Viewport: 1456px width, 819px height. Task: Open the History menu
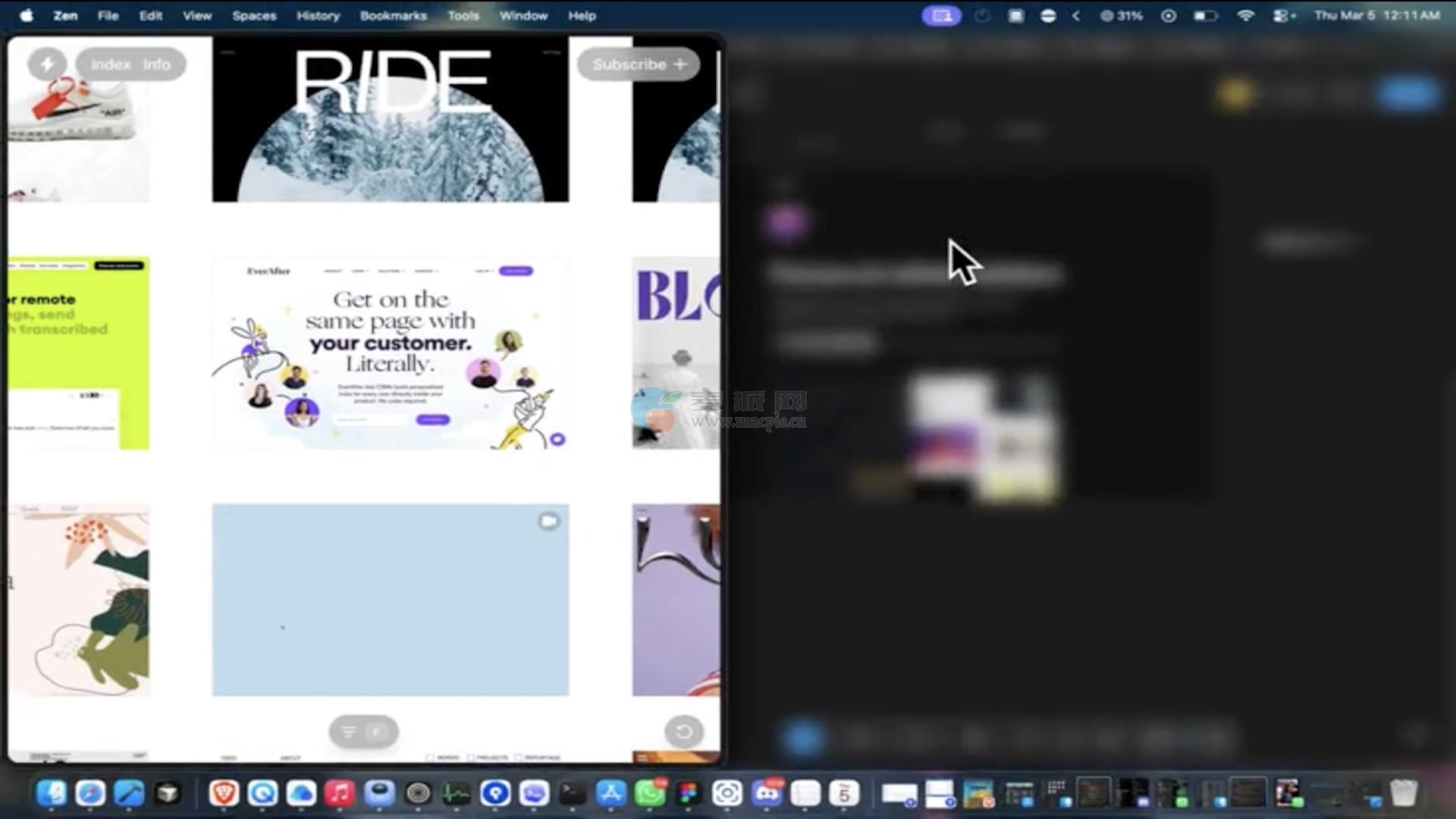[x=318, y=15]
